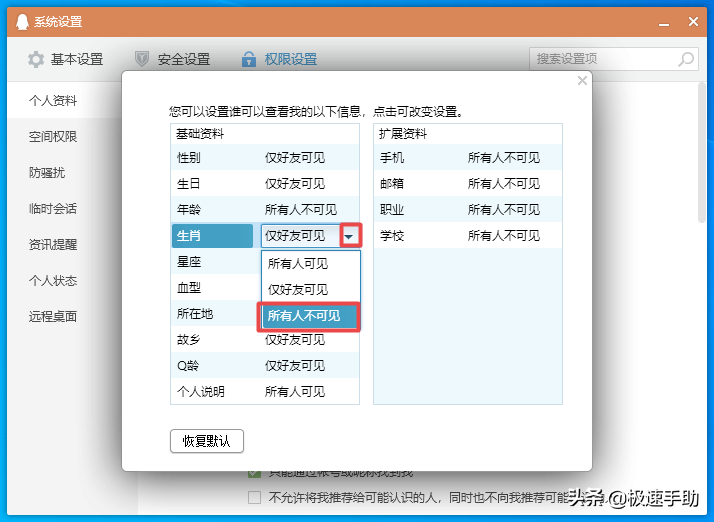Image resolution: width=714 pixels, height=522 pixels.
Task: Select the 血型 row label
Action: [x=189, y=288]
